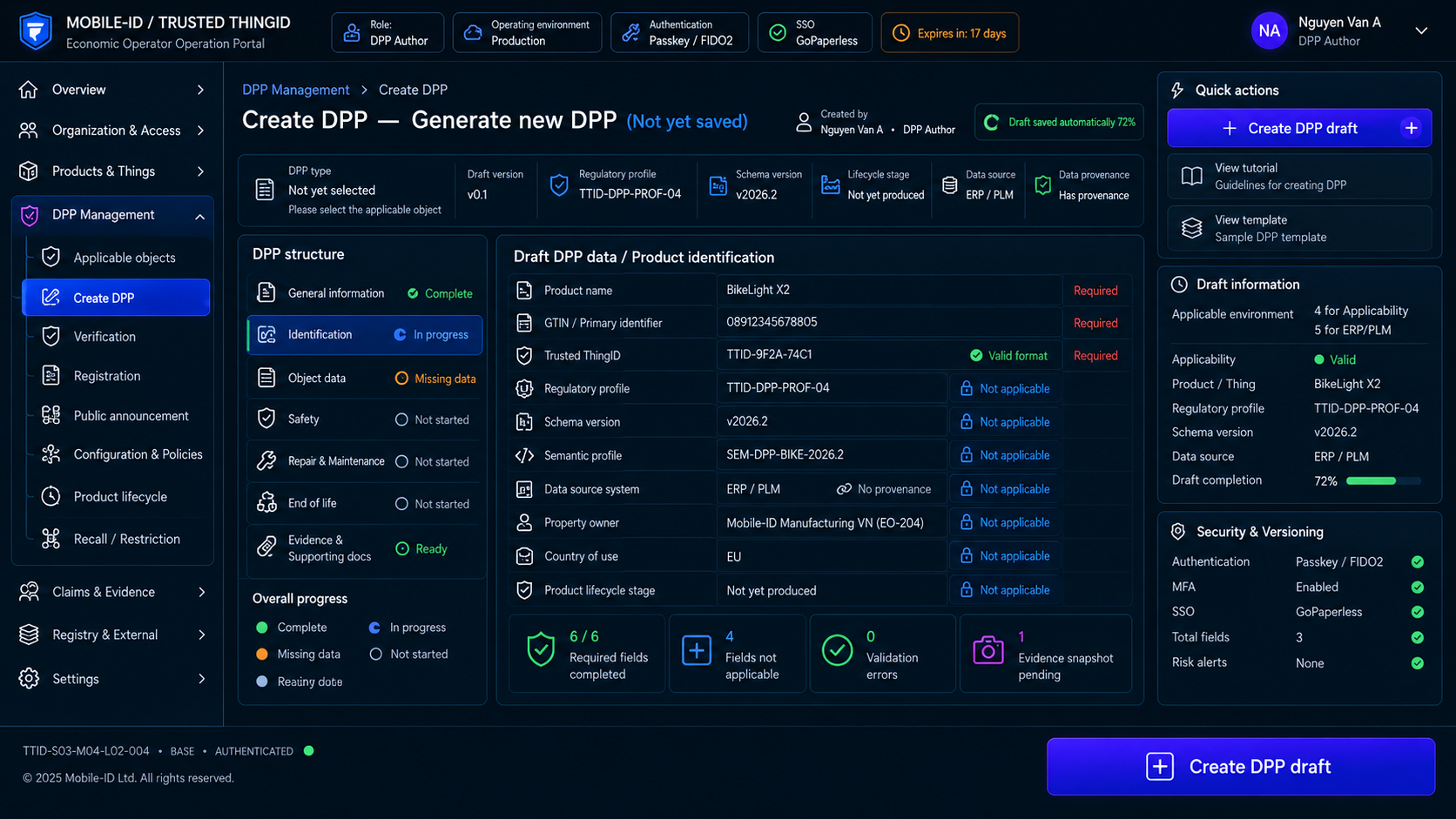Select Identification section in DPP structure
Screen dimensions: 1456x819
365,335
